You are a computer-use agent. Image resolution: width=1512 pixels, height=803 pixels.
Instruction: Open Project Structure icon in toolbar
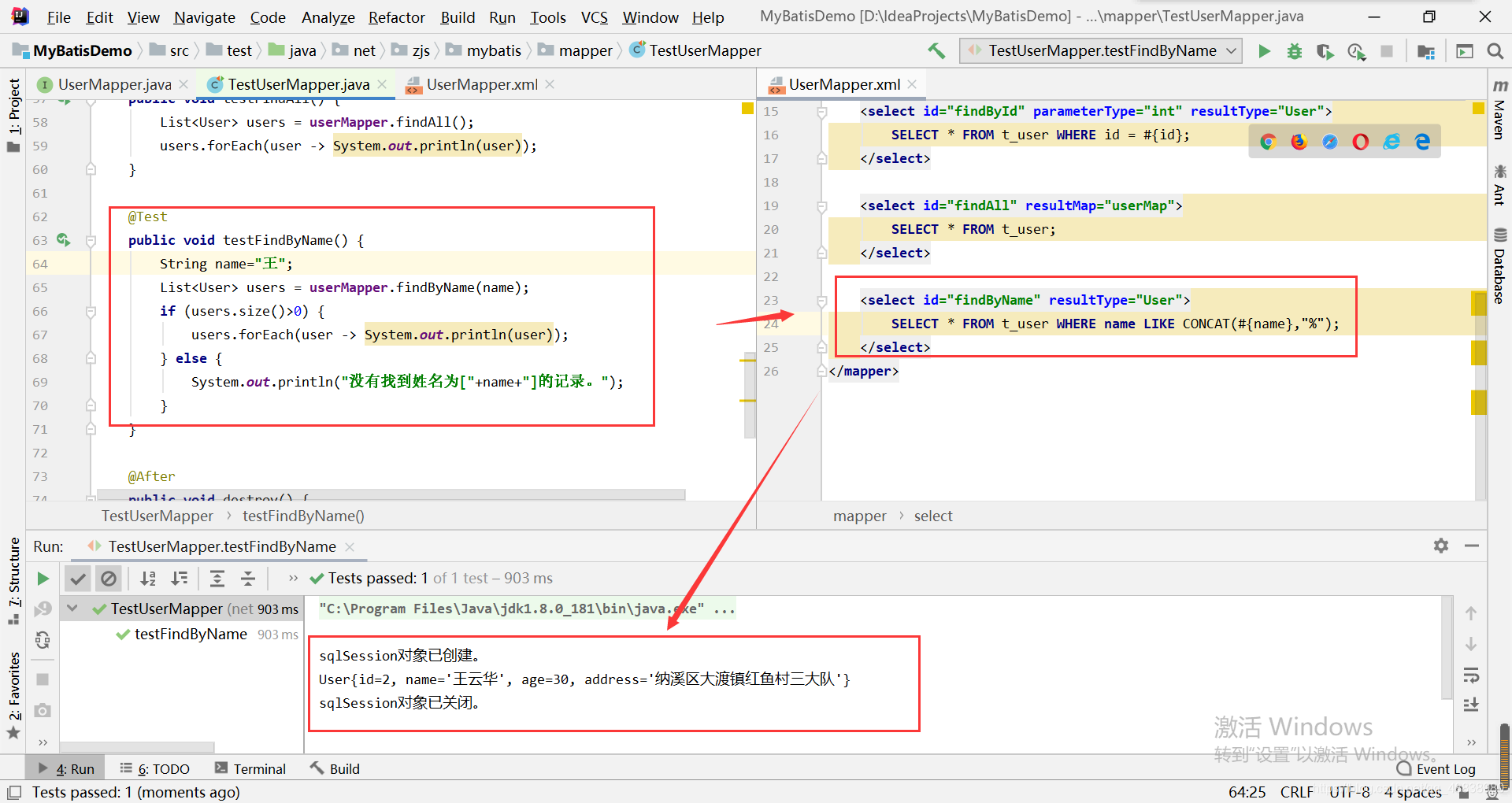[1425, 51]
